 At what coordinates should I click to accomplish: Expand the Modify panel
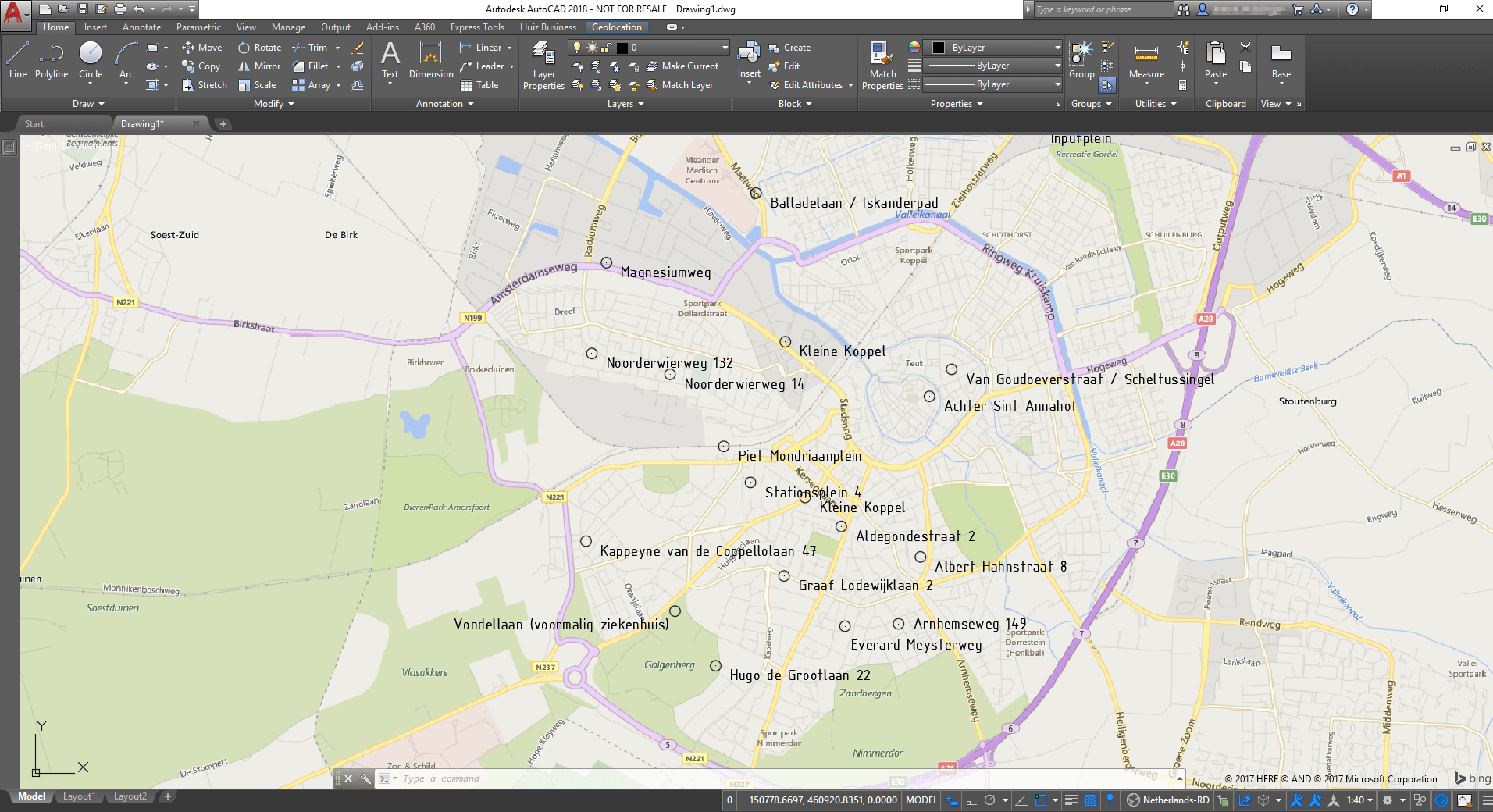[274, 104]
